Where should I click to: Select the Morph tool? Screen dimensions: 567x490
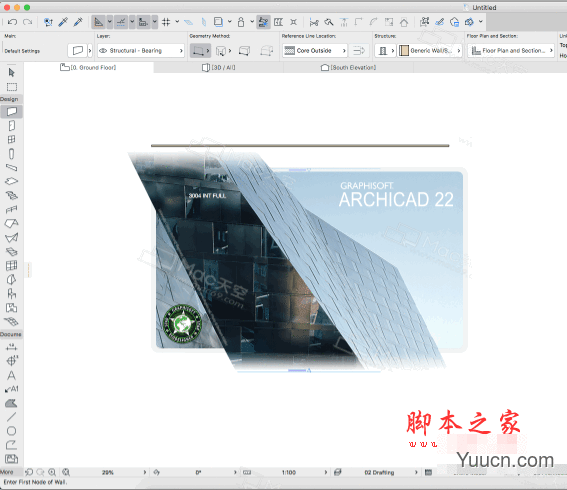(12, 280)
